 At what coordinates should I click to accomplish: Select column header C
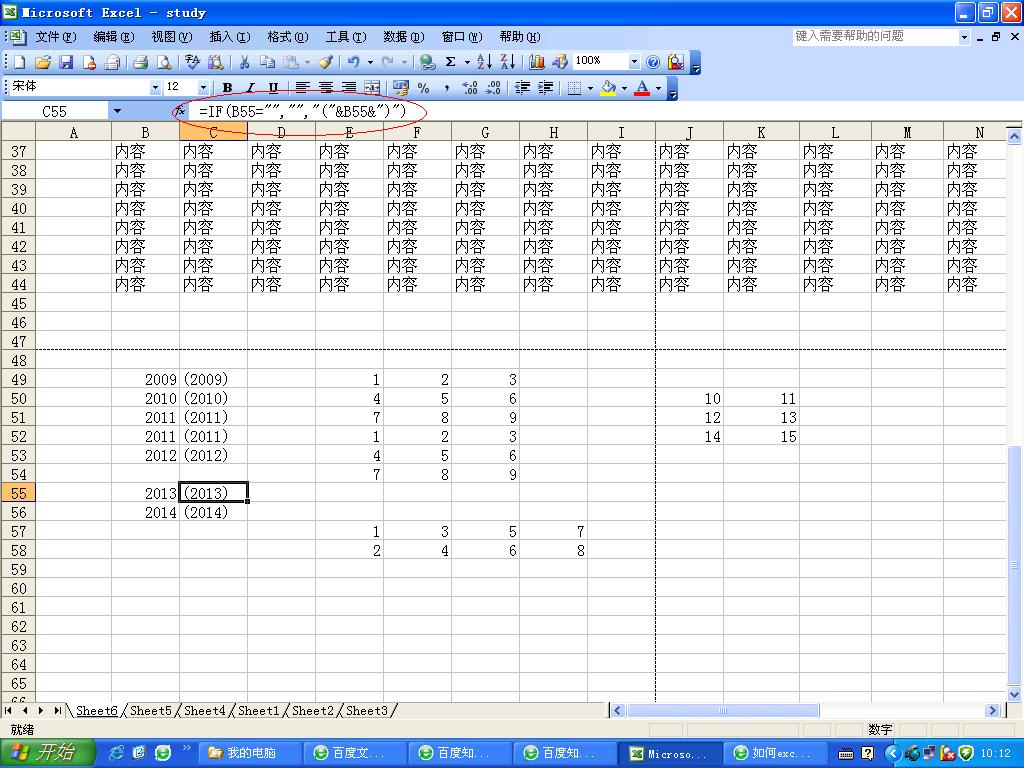coord(213,133)
